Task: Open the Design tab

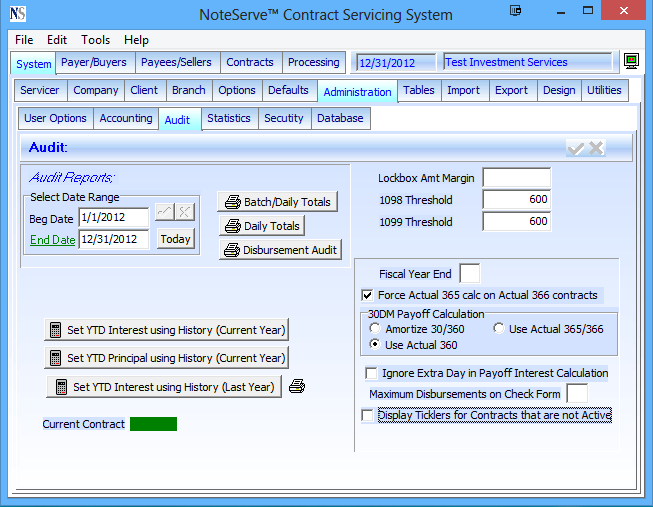Action: coord(559,90)
